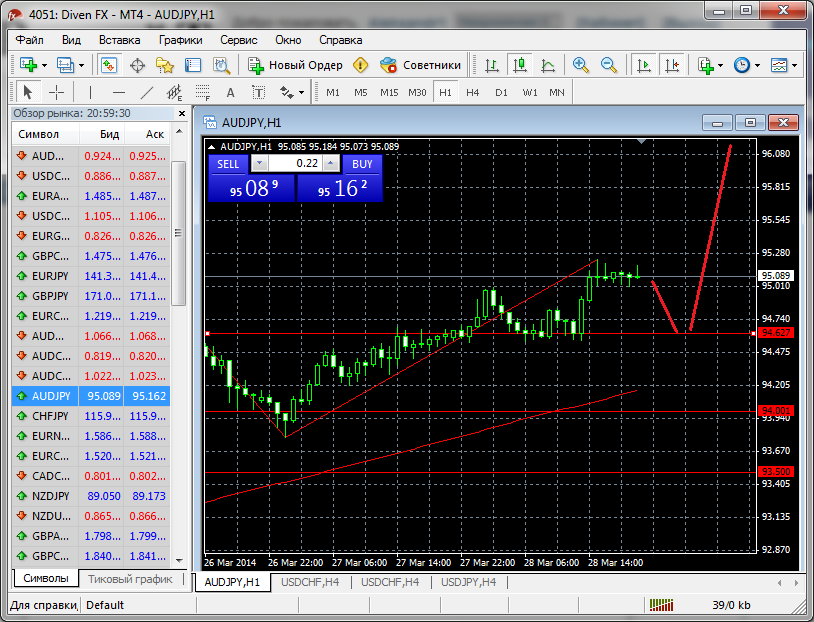Close the Обзор рынка panel
814x622 pixels.
182,114
